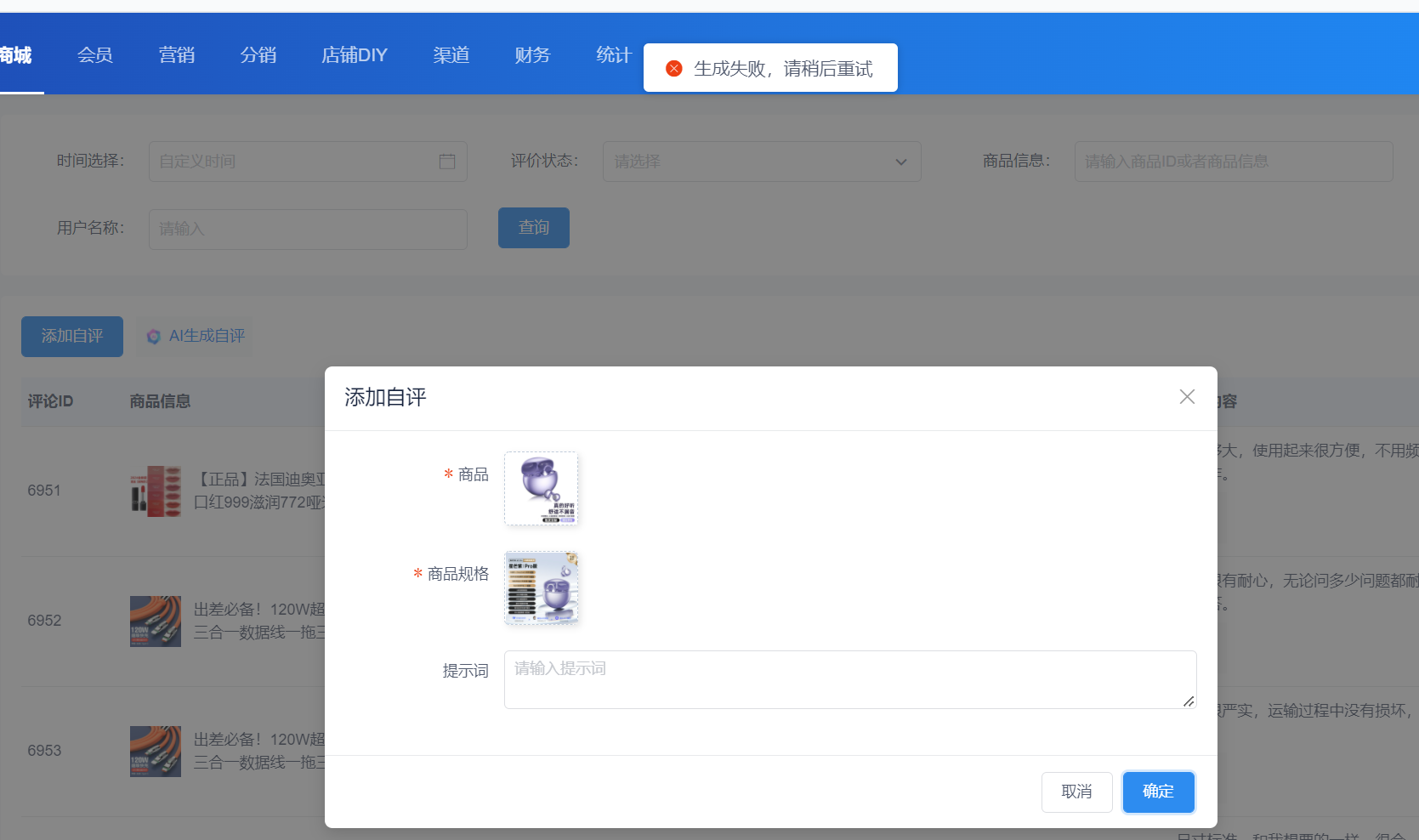
Task: Click the comment ID 6952 cell
Action: [44, 621]
